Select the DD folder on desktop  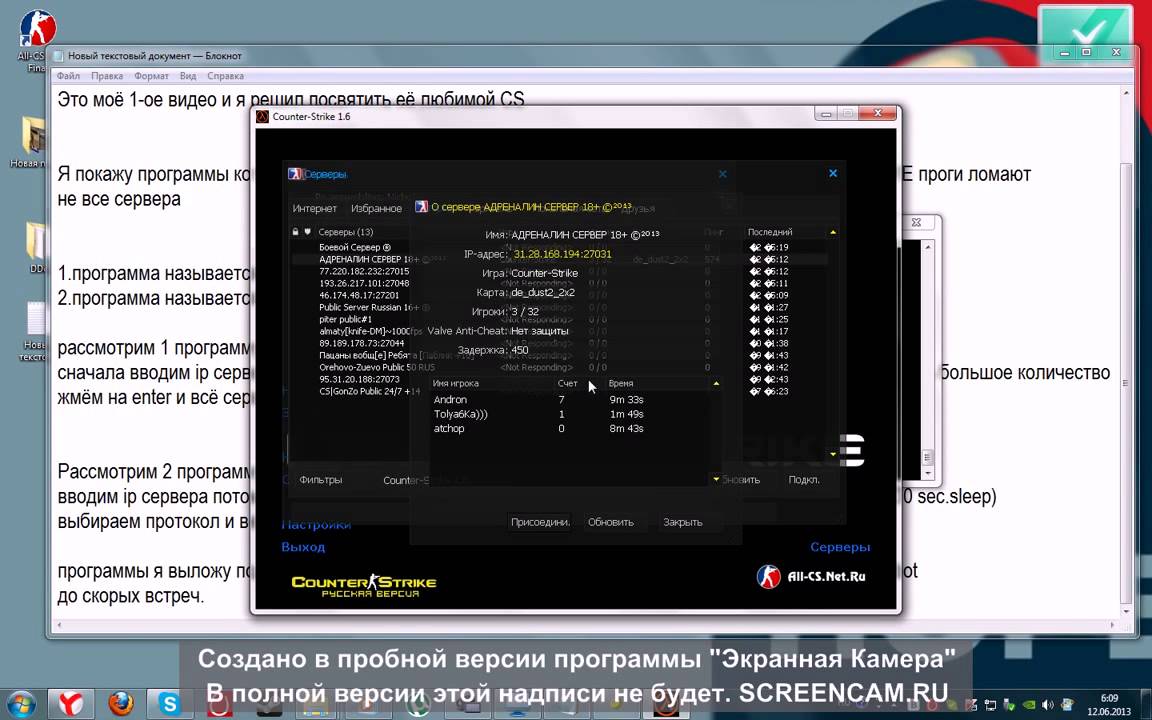click(36, 246)
